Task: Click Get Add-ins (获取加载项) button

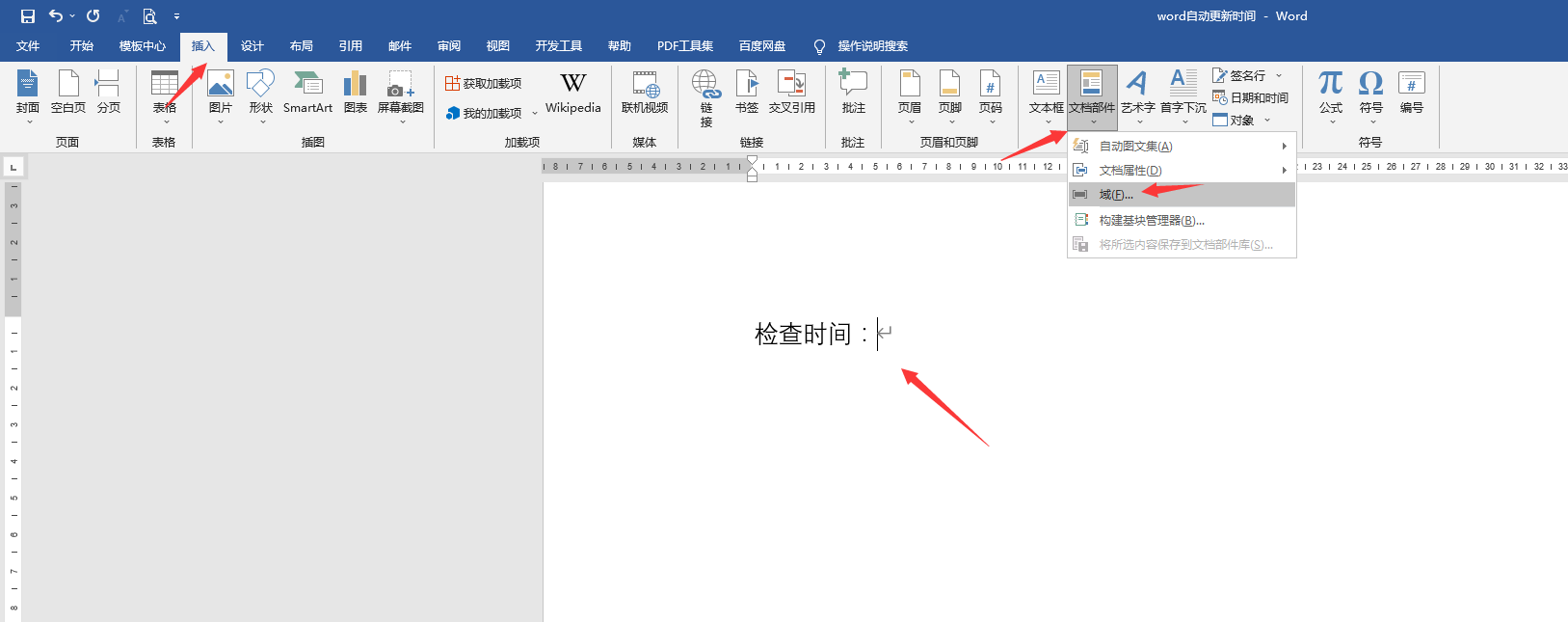Action: 484,84
